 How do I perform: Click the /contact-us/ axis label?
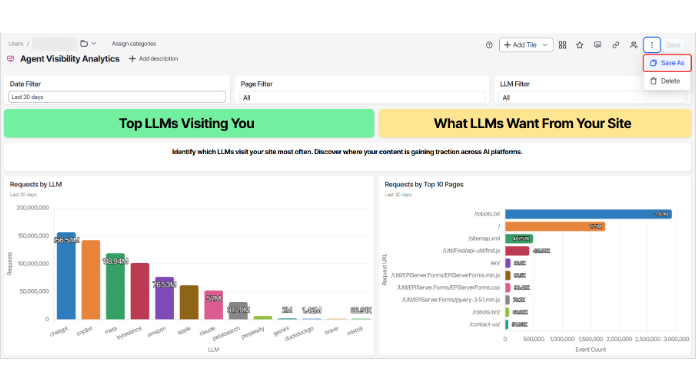coord(484,325)
